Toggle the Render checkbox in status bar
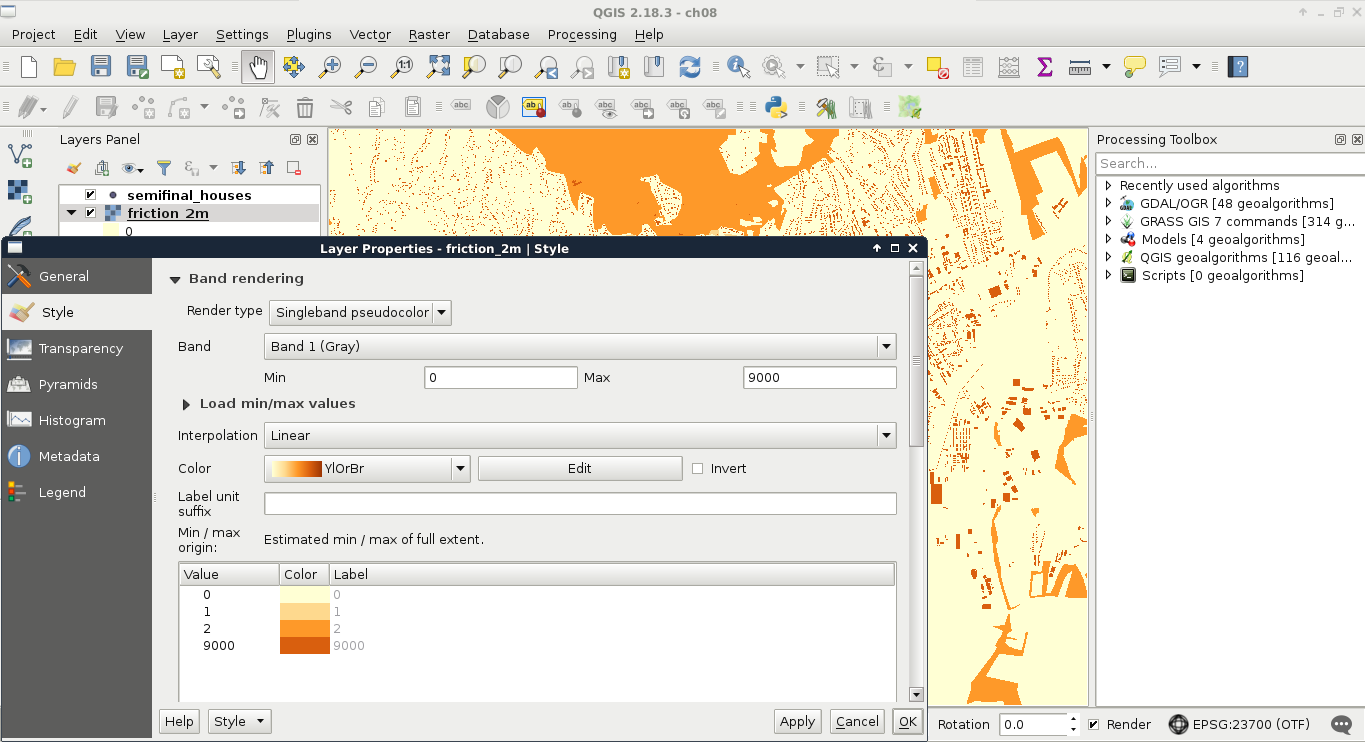The width and height of the screenshot is (1365, 742). point(1093,724)
